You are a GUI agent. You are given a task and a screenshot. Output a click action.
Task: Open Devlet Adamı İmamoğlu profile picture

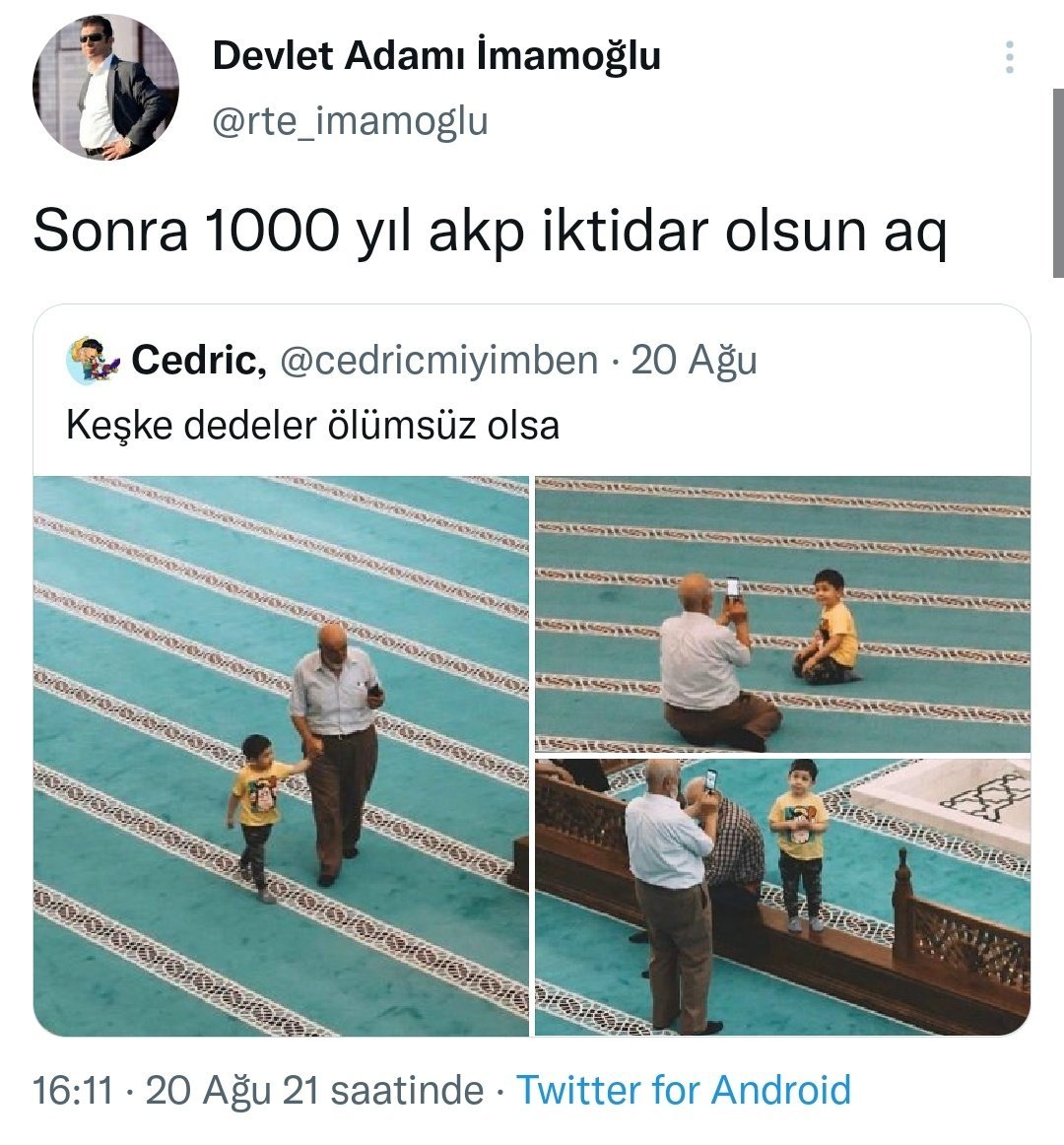click(x=105, y=87)
